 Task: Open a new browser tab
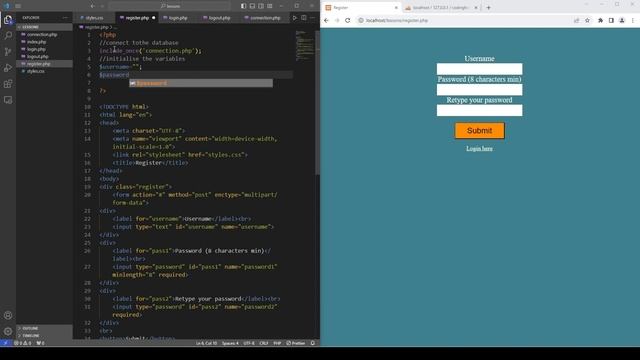point(488,7)
